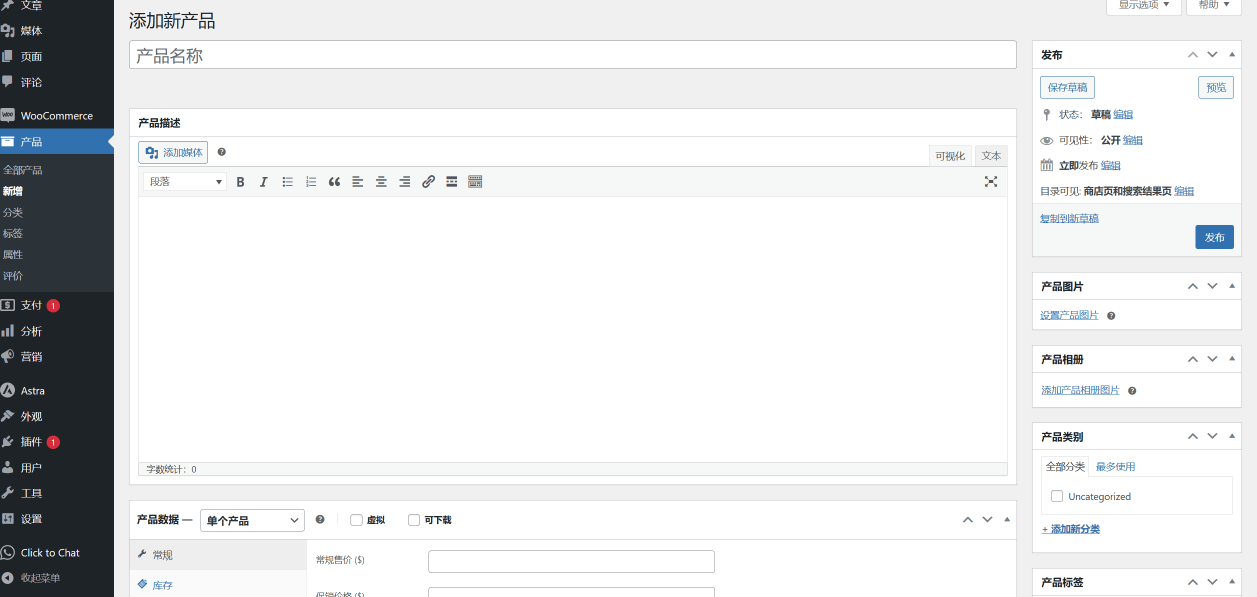The height and width of the screenshot is (597, 1257).
Task: Insert a numbered list
Action: click(x=311, y=182)
